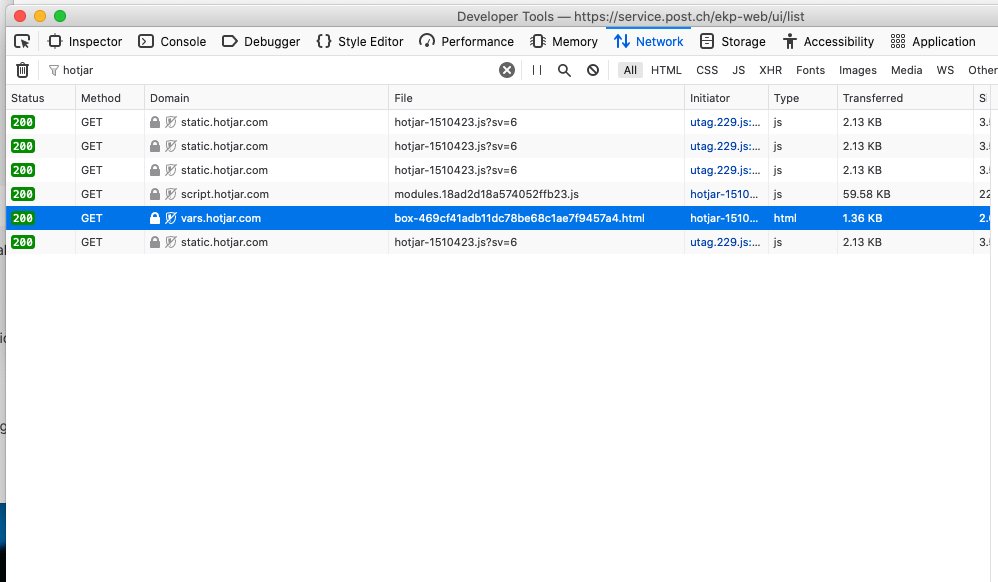This screenshot has height=582, width=998.
Task: Minimize the Developer Tools window
Action: tap(40, 16)
